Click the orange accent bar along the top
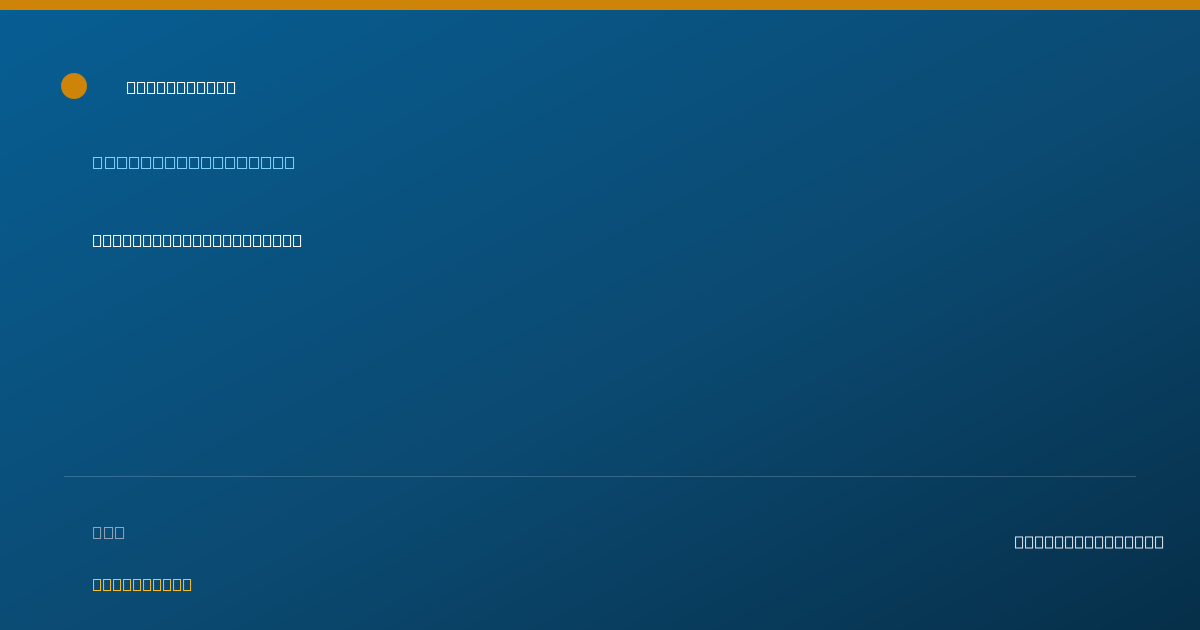This screenshot has height=630, width=1200. (600, 5)
